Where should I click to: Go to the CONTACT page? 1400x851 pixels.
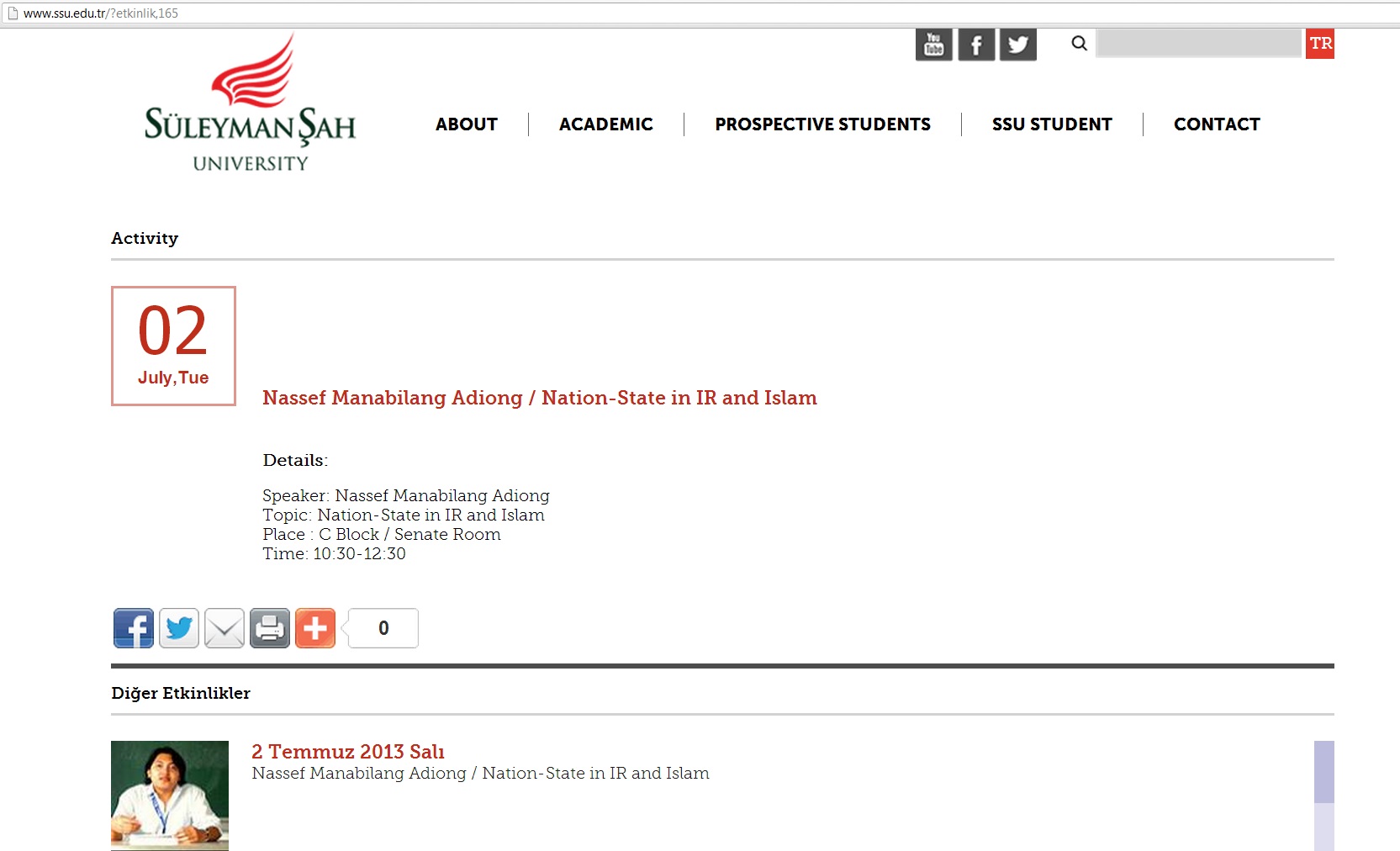click(1217, 124)
